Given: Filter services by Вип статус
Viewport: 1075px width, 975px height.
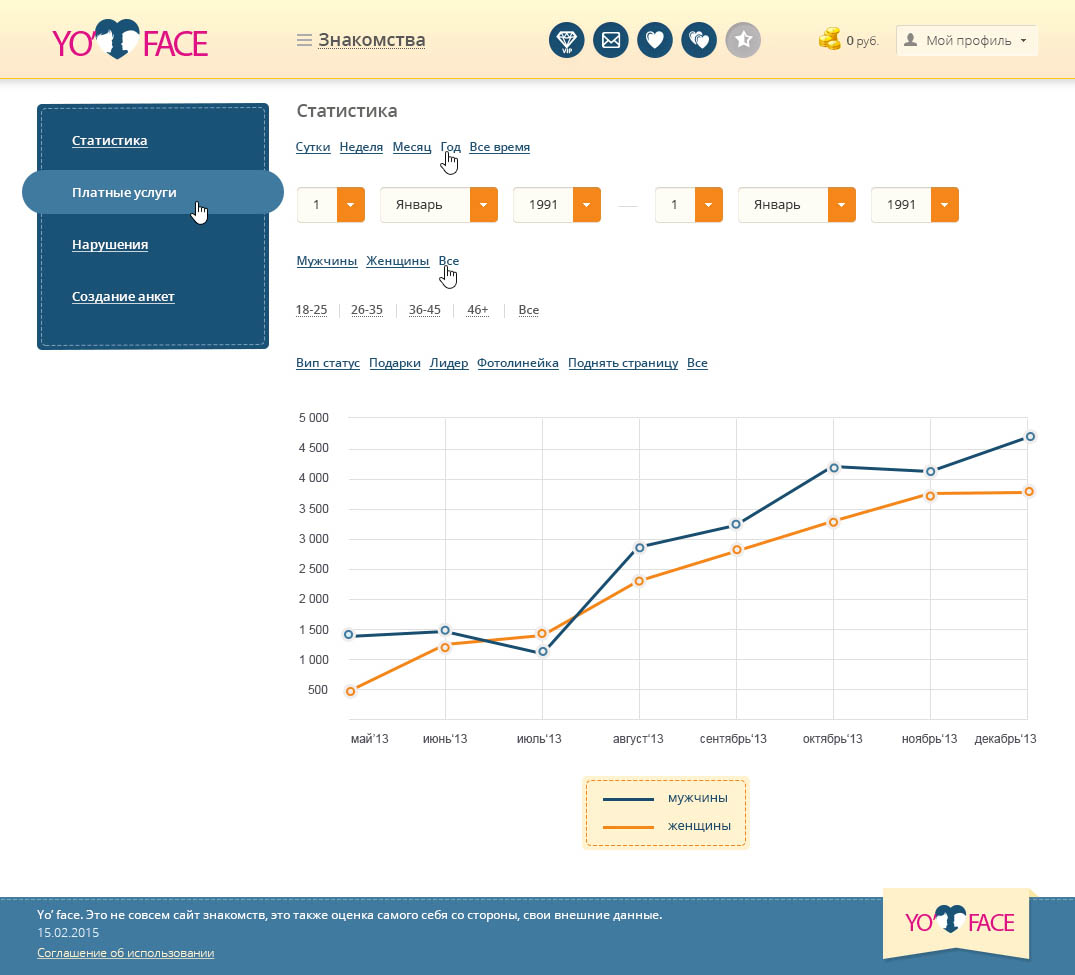Looking at the screenshot, I should (x=328, y=363).
